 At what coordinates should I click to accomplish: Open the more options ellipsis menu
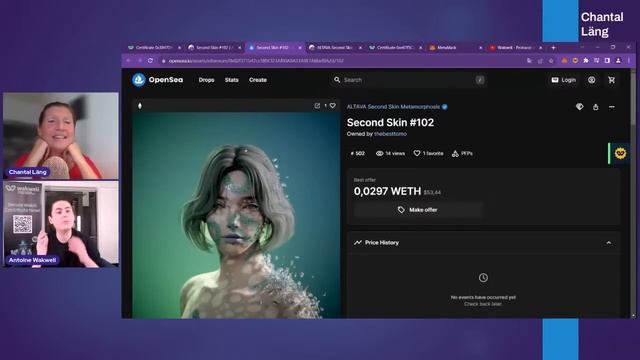[612, 107]
